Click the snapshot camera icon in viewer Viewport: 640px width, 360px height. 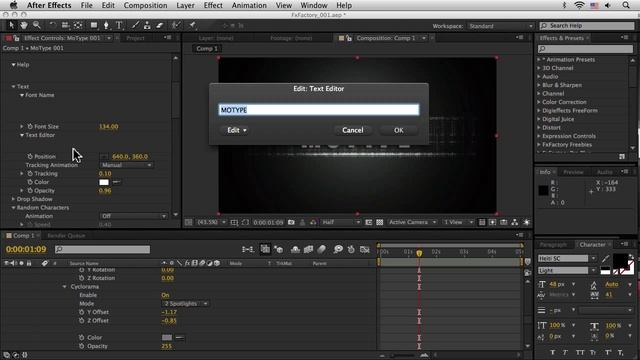[291, 222]
